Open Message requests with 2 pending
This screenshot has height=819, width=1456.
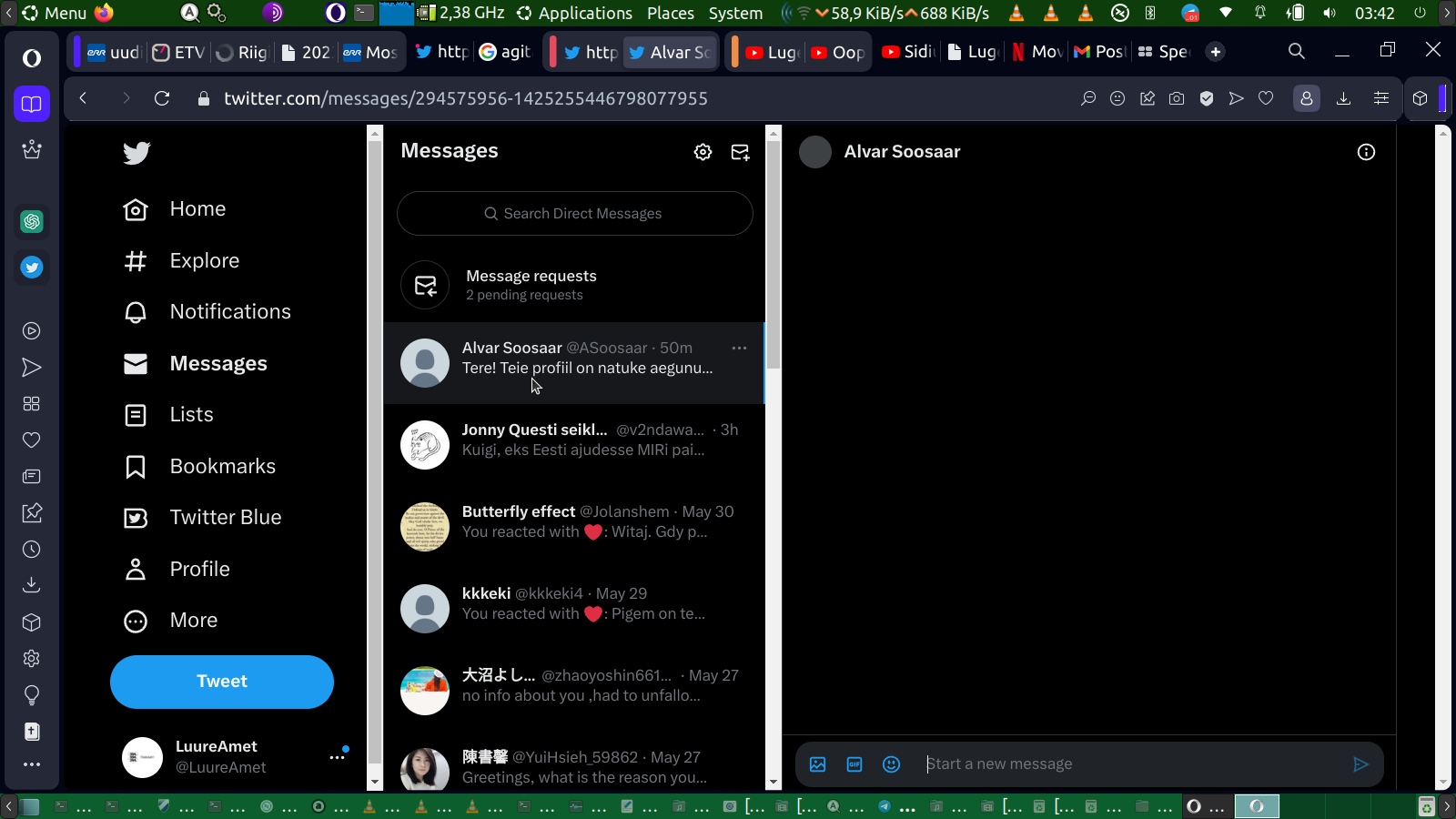(574, 285)
